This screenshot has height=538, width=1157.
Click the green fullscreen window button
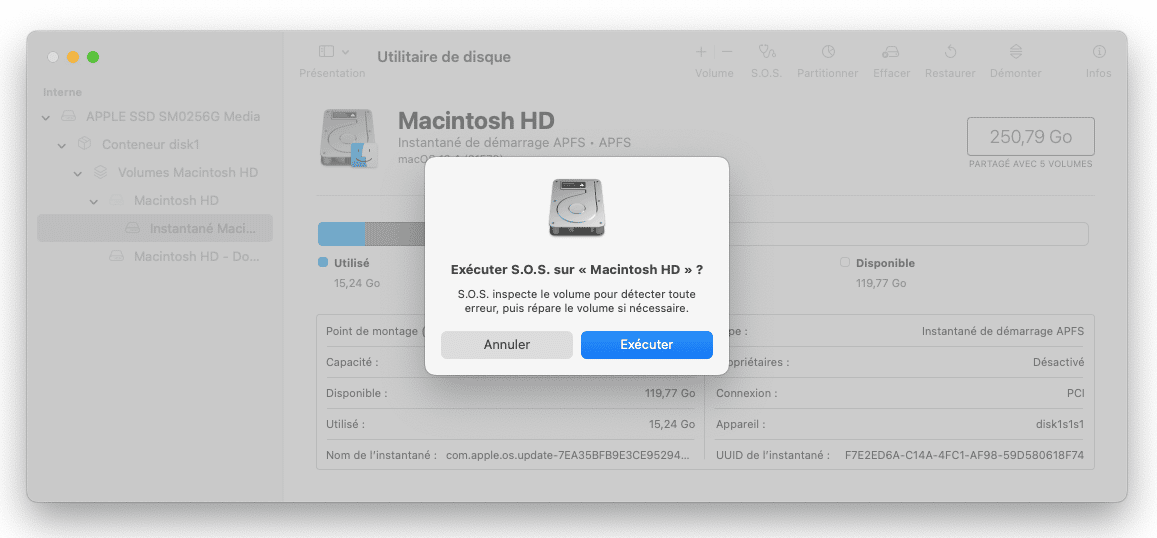(x=93, y=57)
